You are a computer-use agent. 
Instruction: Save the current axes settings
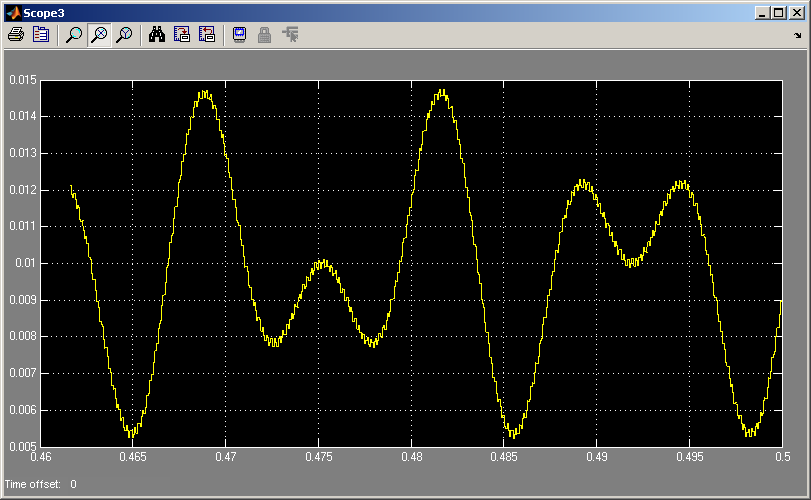[182, 35]
